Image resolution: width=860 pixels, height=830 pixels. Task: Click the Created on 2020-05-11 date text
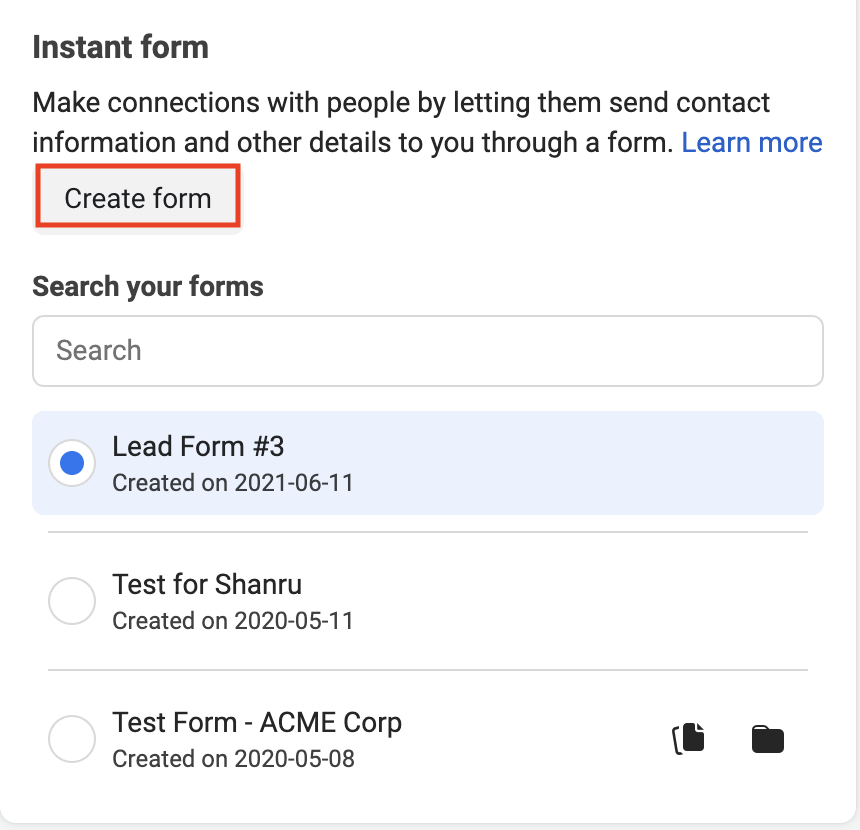point(233,621)
